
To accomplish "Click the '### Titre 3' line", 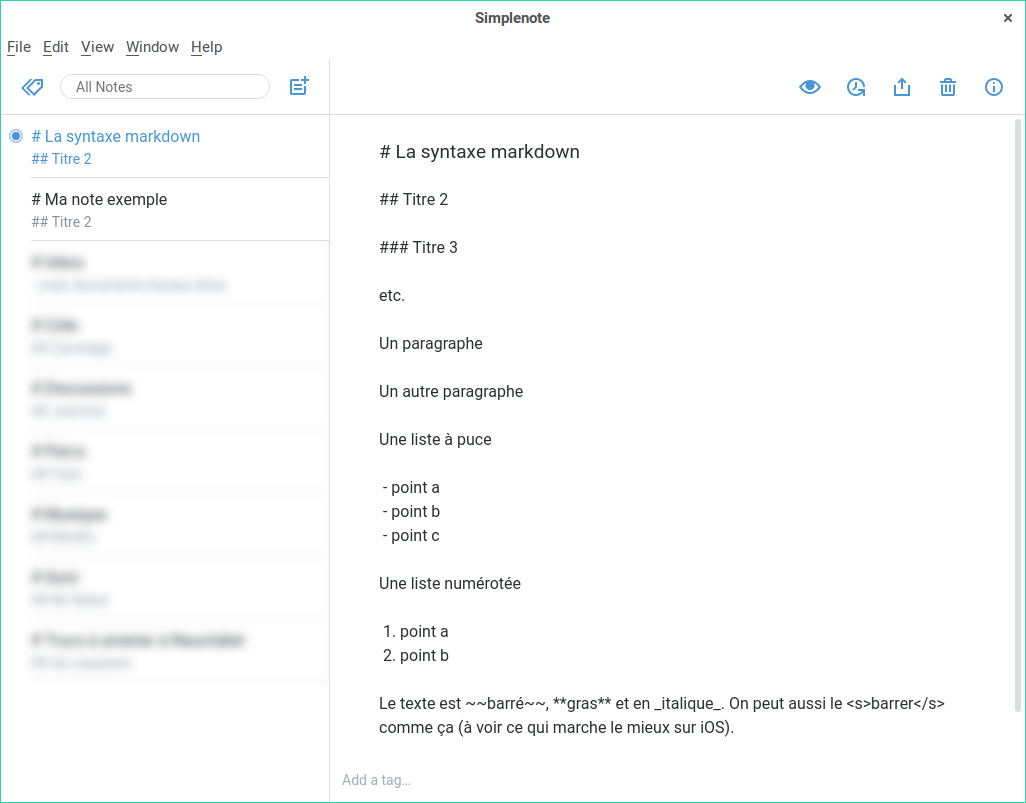I will coord(419,247).
